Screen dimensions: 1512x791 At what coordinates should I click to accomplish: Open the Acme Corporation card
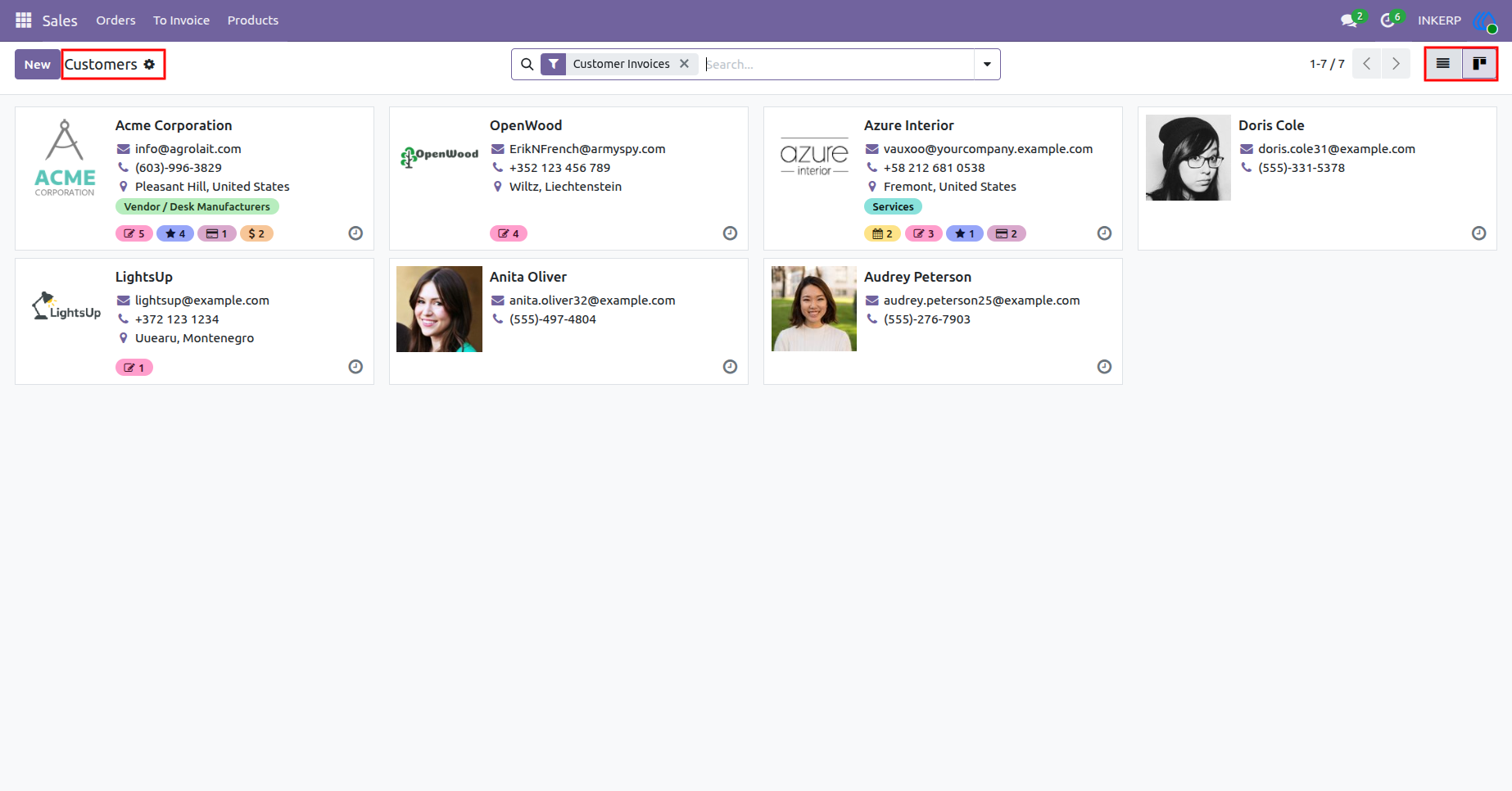tap(194, 179)
